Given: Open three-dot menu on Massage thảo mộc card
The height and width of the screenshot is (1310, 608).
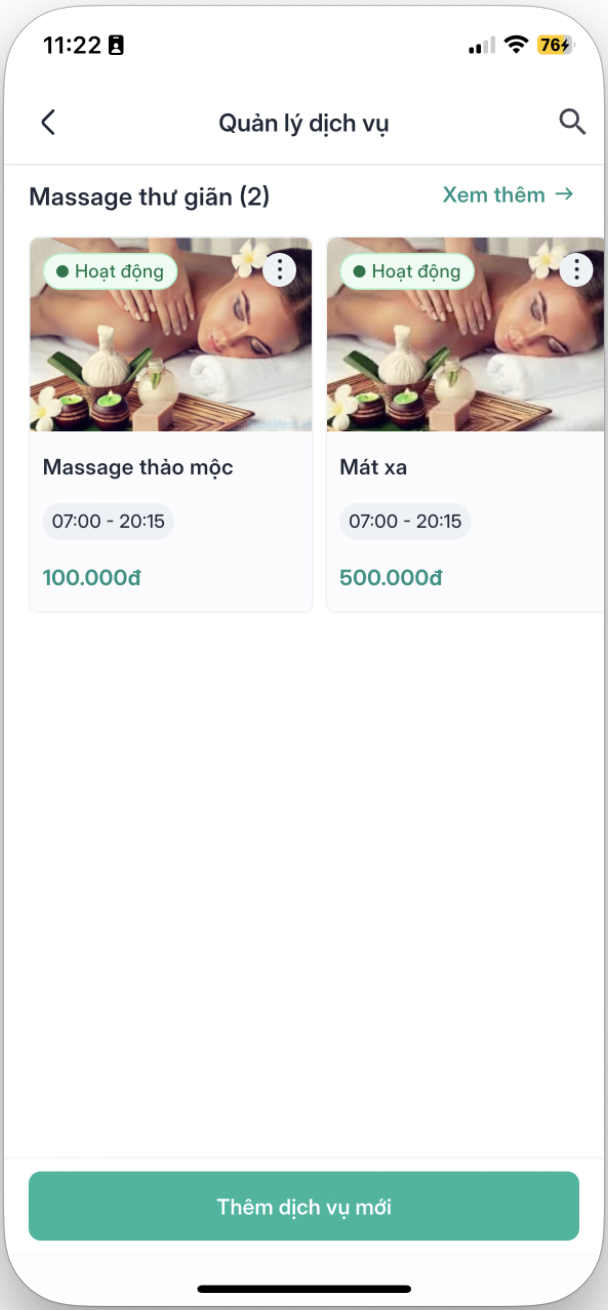Looking at the screenshot, I should (x=280, y=269).
